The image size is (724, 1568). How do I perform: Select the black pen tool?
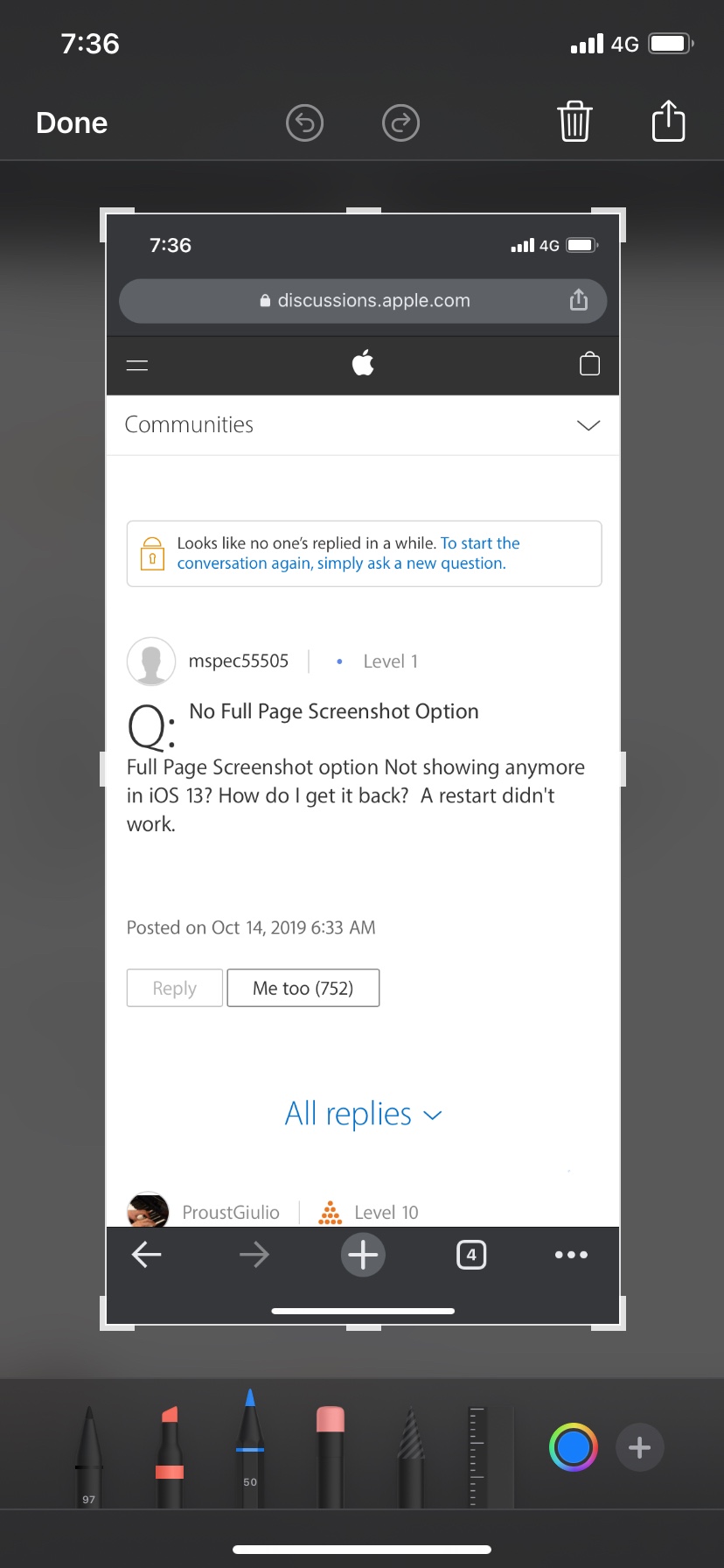click(x=88, y=1456)
